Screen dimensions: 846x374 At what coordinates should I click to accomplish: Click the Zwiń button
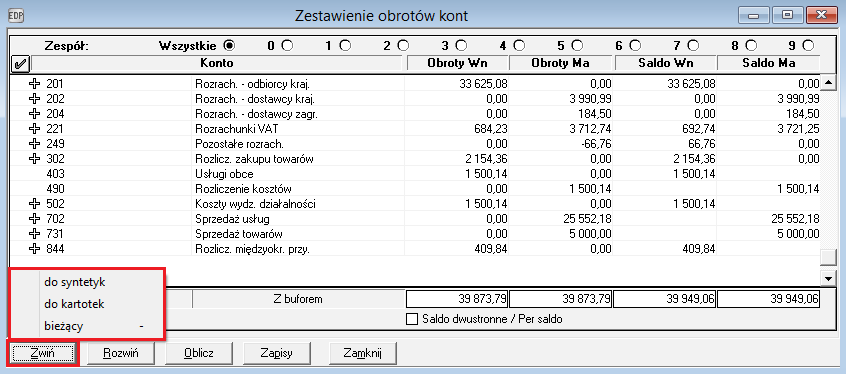(x=43, y=353)
